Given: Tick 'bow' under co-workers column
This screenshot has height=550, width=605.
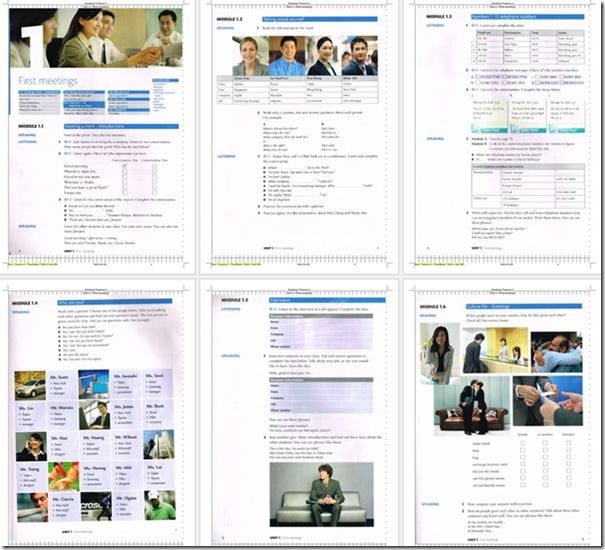Looking at the screenshot, I should tap(545, 450).
